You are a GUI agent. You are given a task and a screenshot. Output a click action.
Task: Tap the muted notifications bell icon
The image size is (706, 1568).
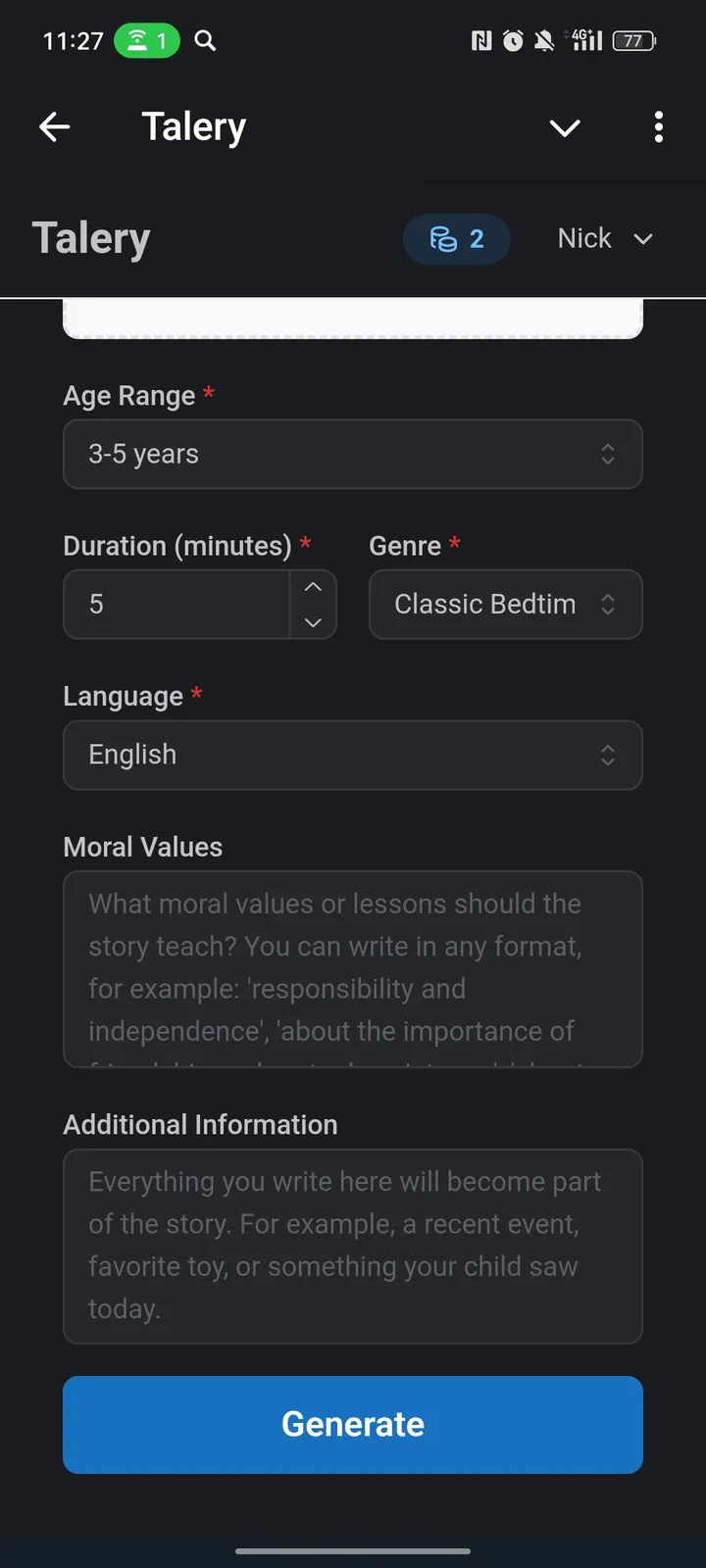[x=545, y=40]
